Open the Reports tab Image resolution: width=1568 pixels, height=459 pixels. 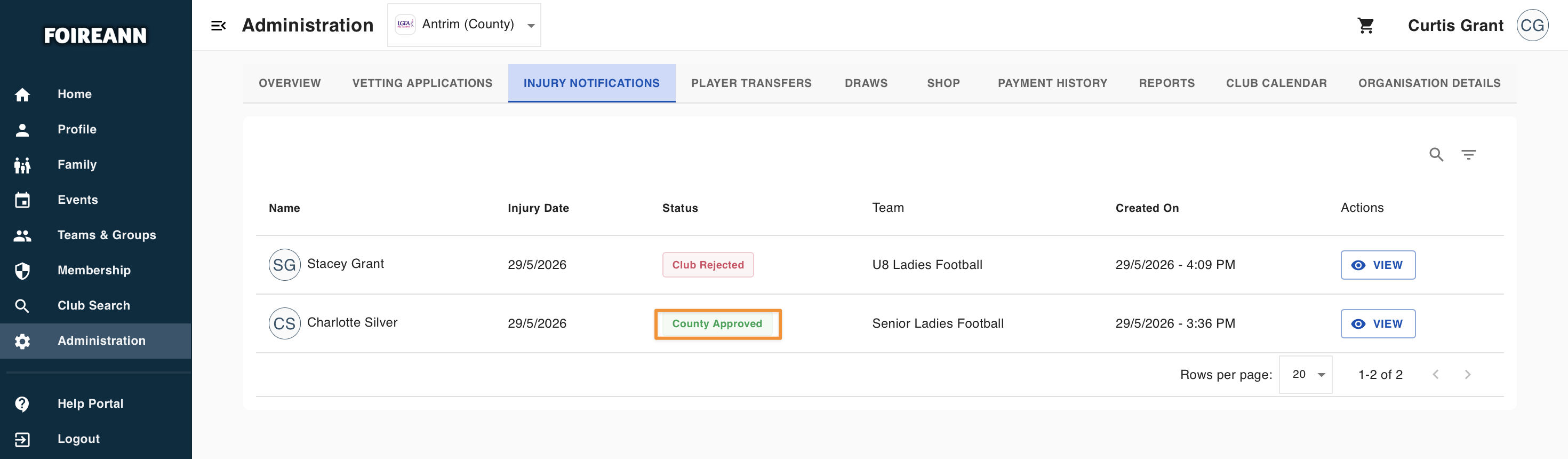point(1166,83)
